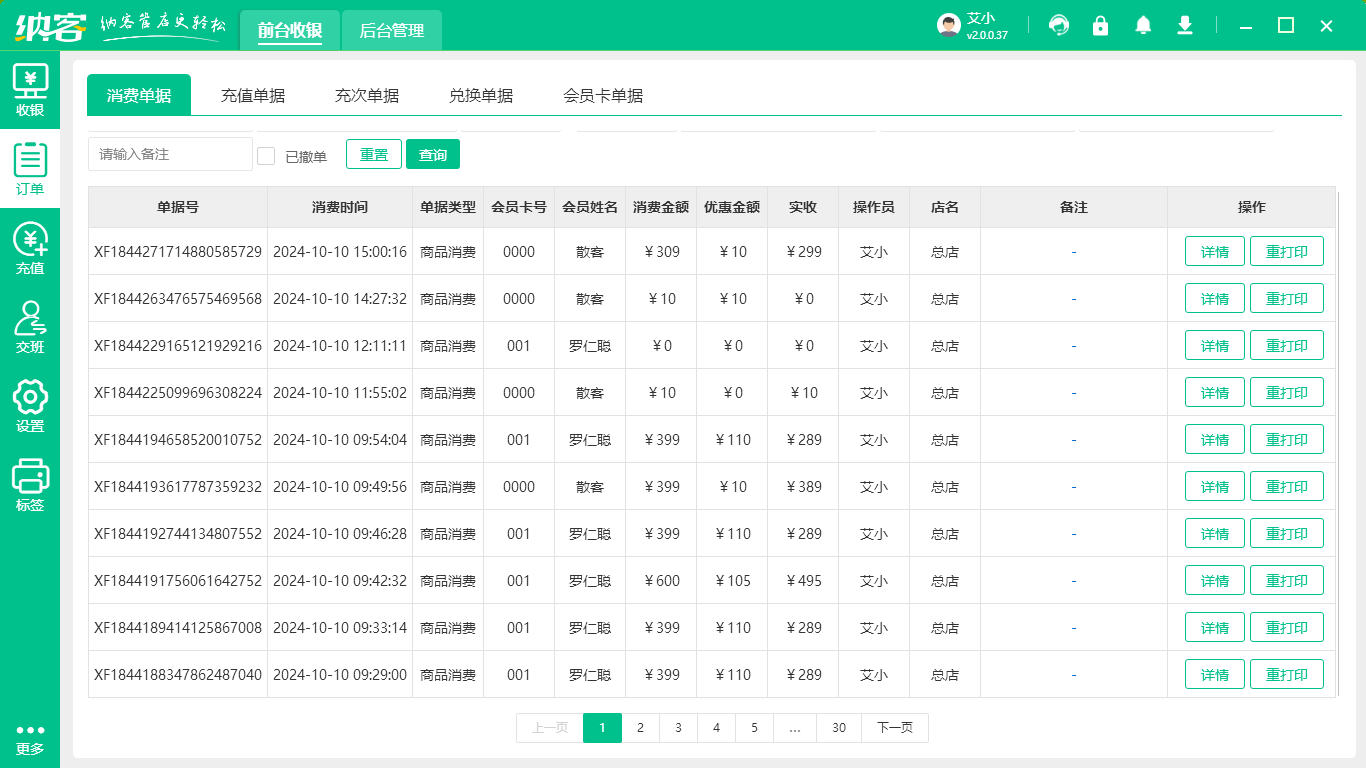Open the customer service headset icon

click(1059, 25)
